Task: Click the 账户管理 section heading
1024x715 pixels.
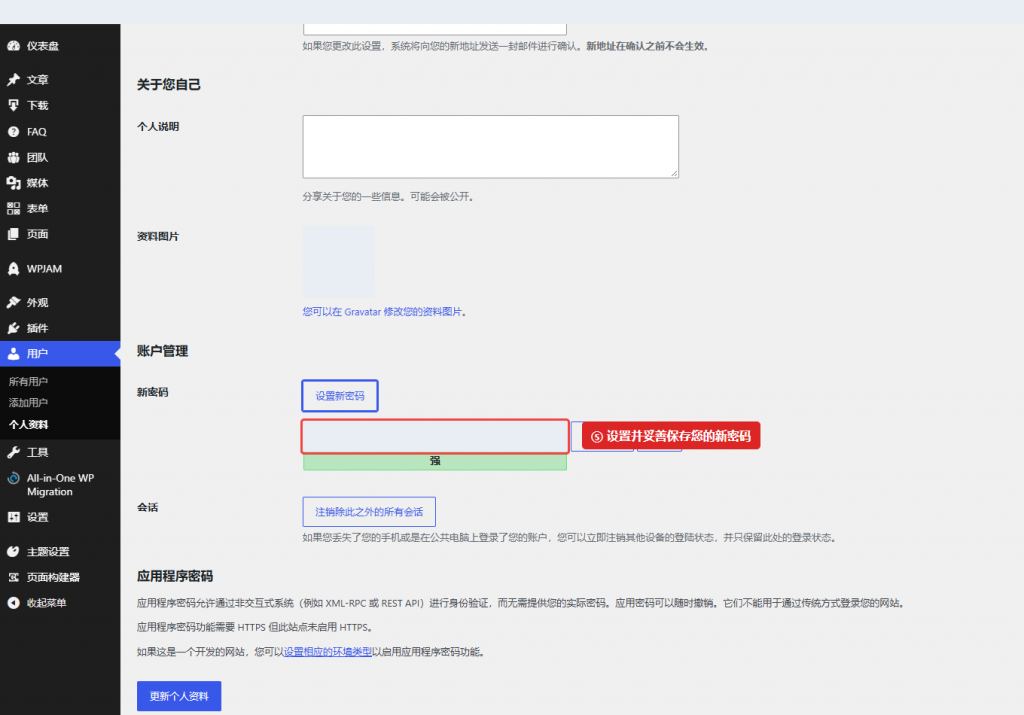Action: [x=163, y=351]
